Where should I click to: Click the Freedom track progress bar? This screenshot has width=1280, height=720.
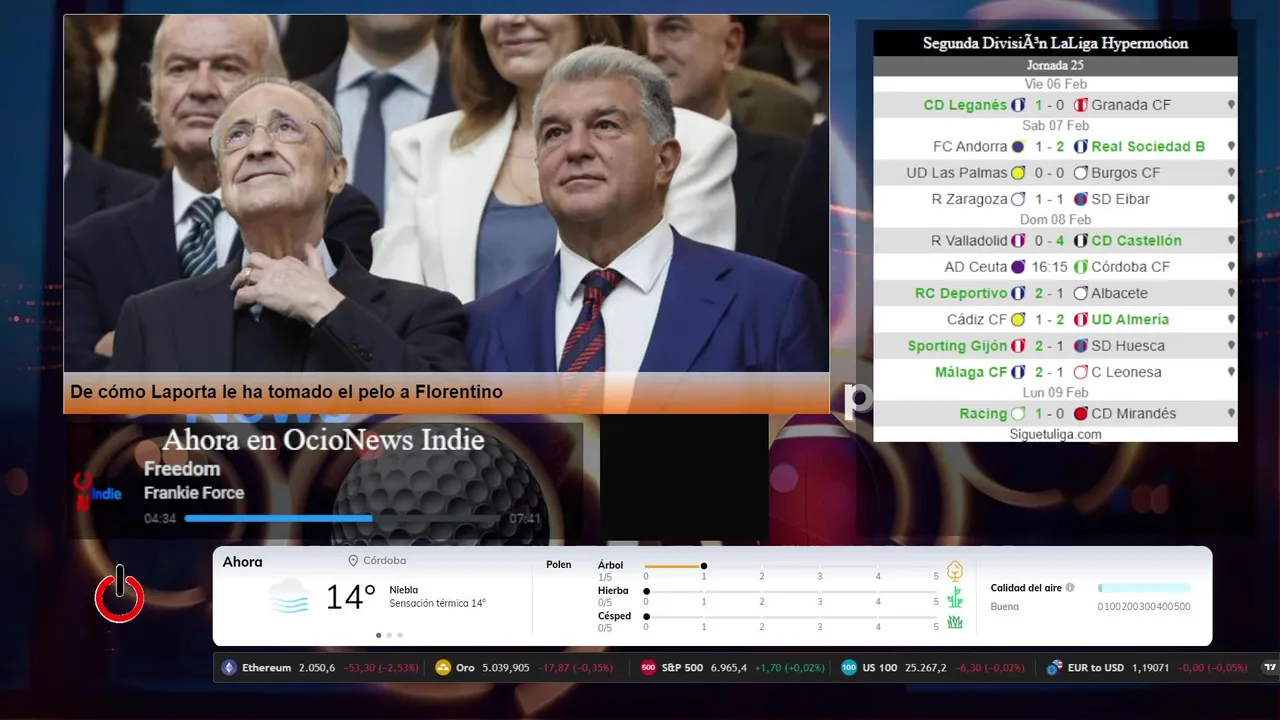point(340,518)
